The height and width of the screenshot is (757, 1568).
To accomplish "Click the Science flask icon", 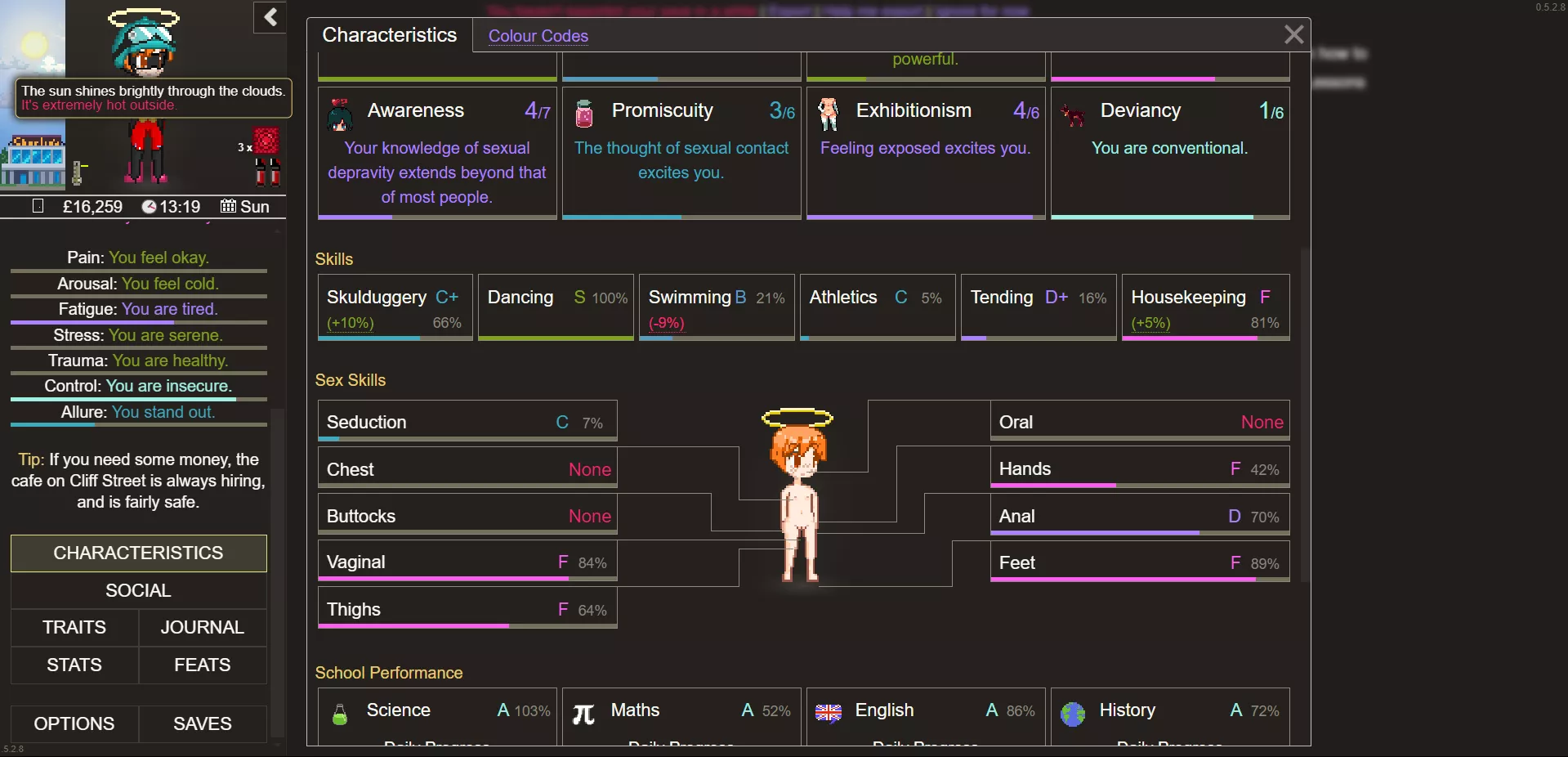I will point(340,714).
